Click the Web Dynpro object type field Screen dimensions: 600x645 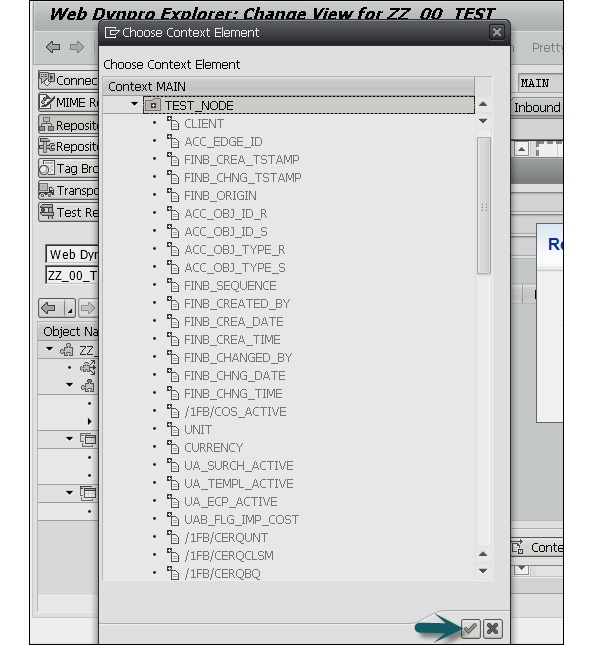(72, 255)
